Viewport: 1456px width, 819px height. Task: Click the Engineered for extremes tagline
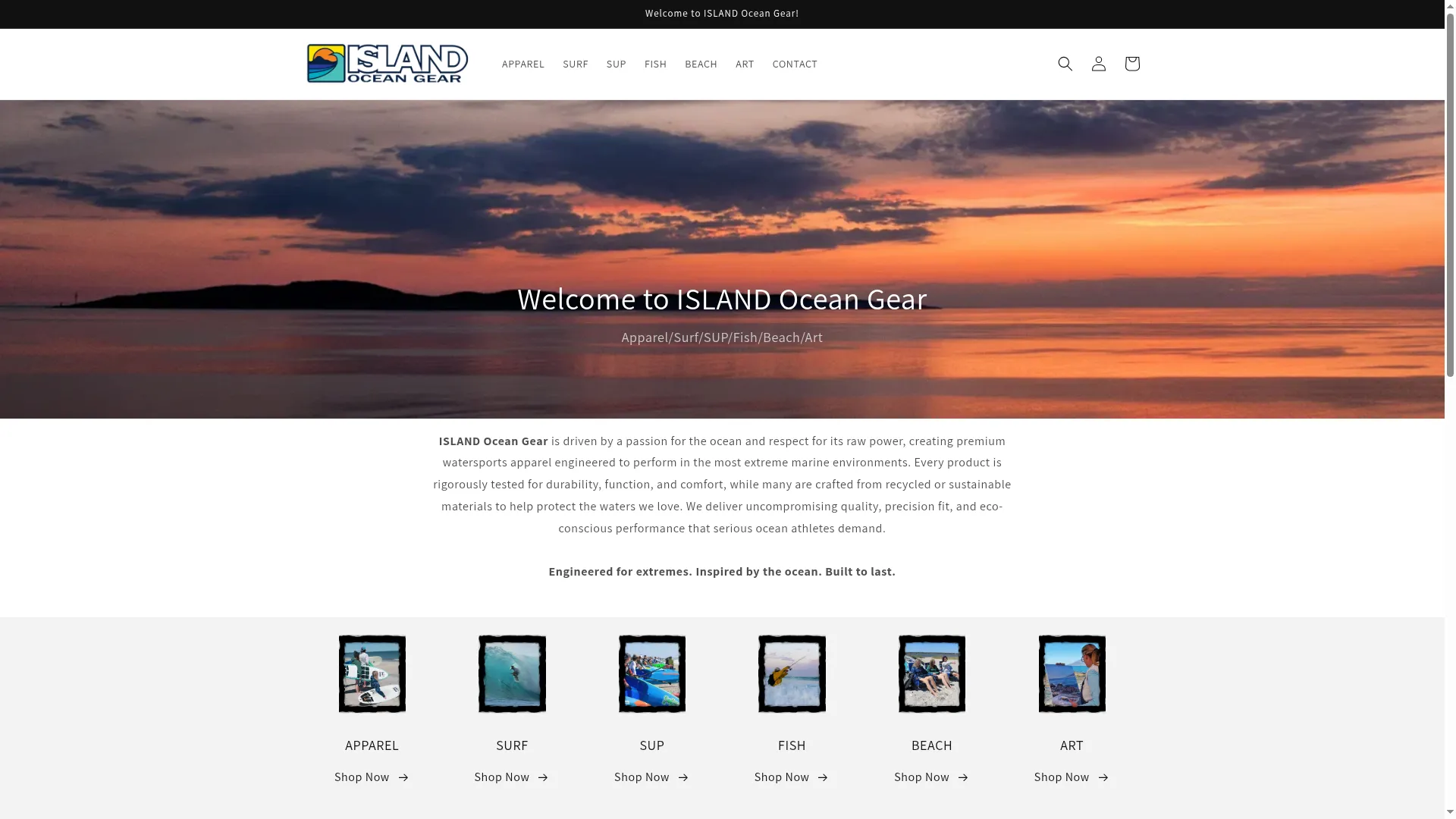pos(722,572)
